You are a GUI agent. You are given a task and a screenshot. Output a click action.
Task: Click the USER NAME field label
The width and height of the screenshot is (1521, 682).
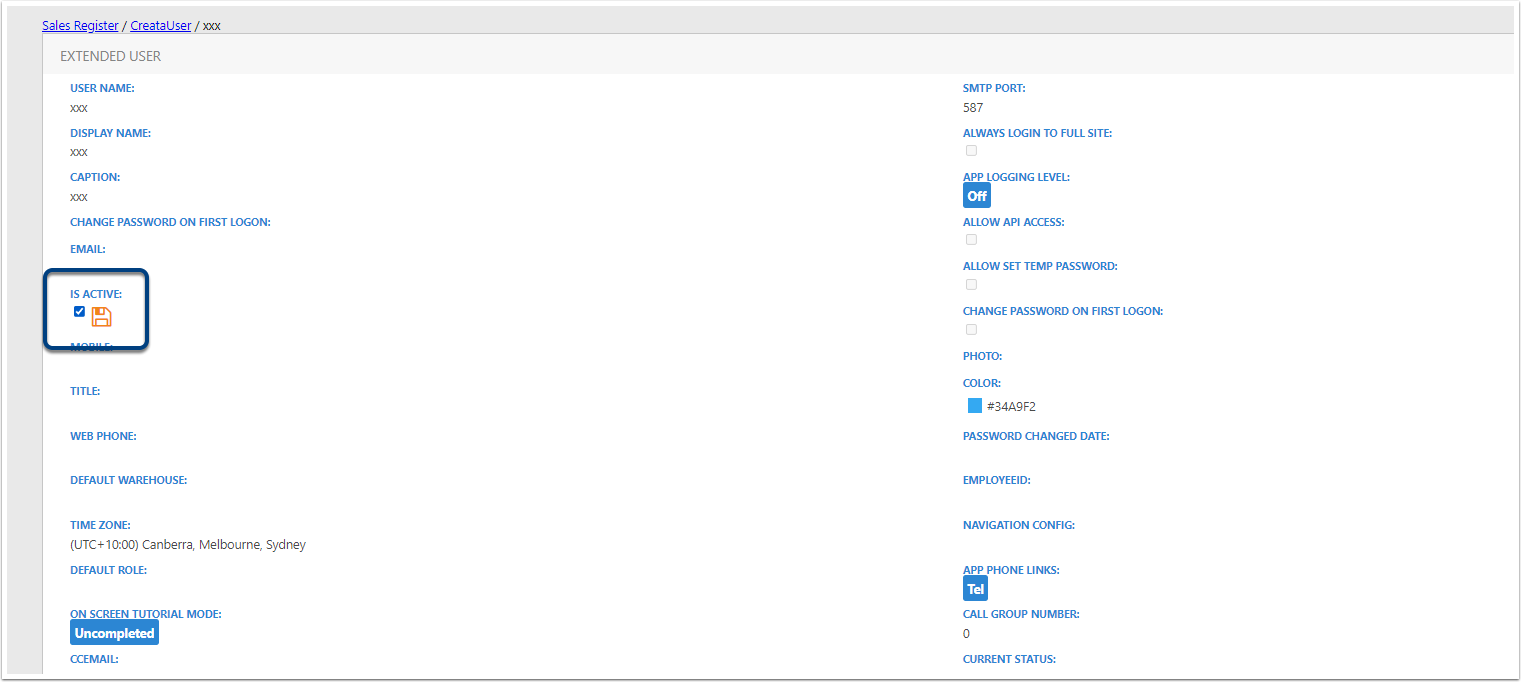tap(102, 88)
